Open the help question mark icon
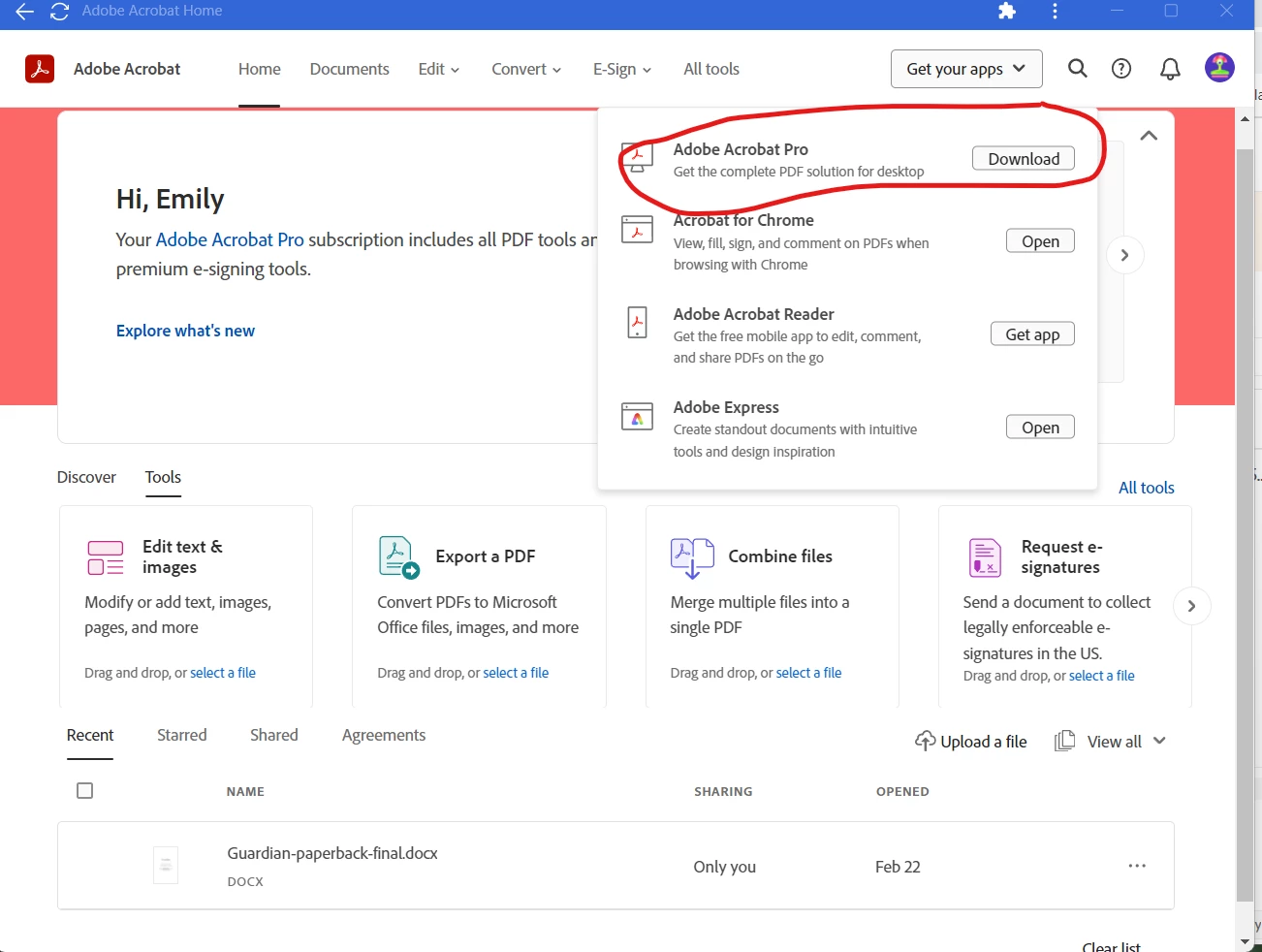The width and height of the screenshot is (1262, 952). pyautogui.click(x=1121, y=69)
